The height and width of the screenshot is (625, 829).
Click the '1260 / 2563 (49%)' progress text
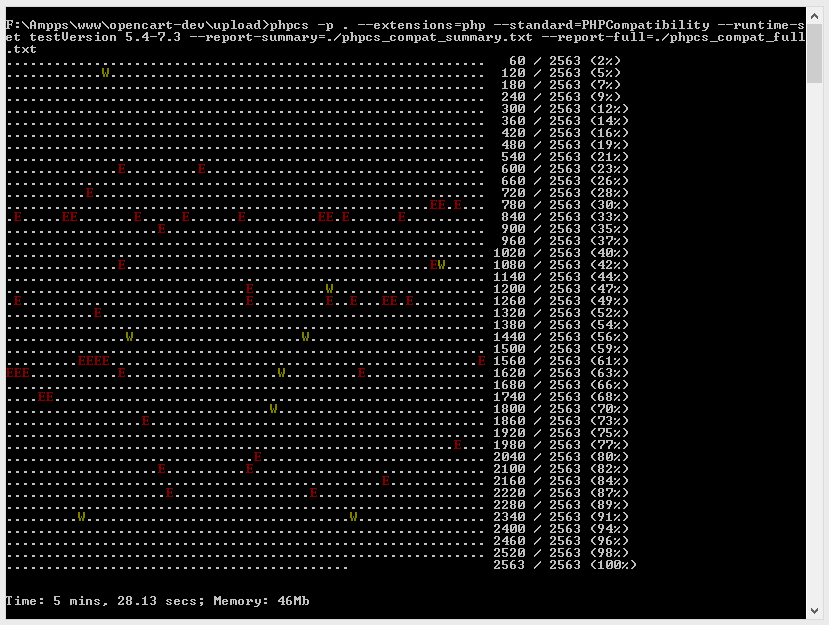pyautogui.click(x=561, y=301)
